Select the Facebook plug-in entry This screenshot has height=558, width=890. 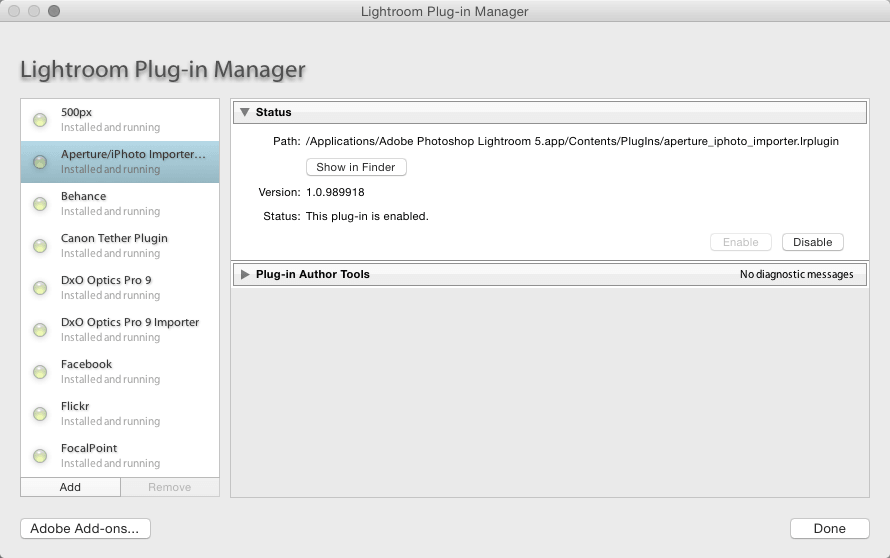[x=120, y=372]
